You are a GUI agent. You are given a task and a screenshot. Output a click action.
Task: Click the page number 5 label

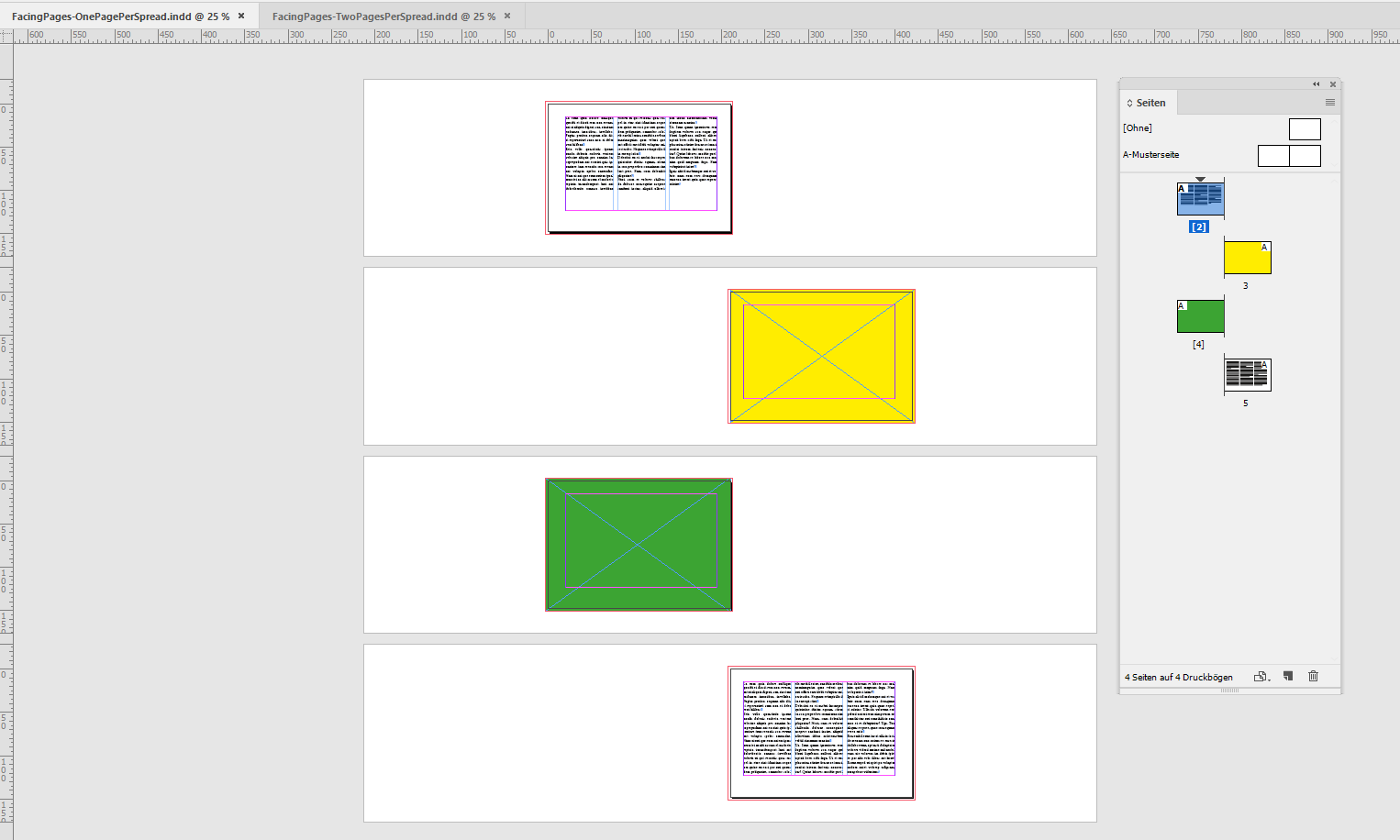[1245, 403]
